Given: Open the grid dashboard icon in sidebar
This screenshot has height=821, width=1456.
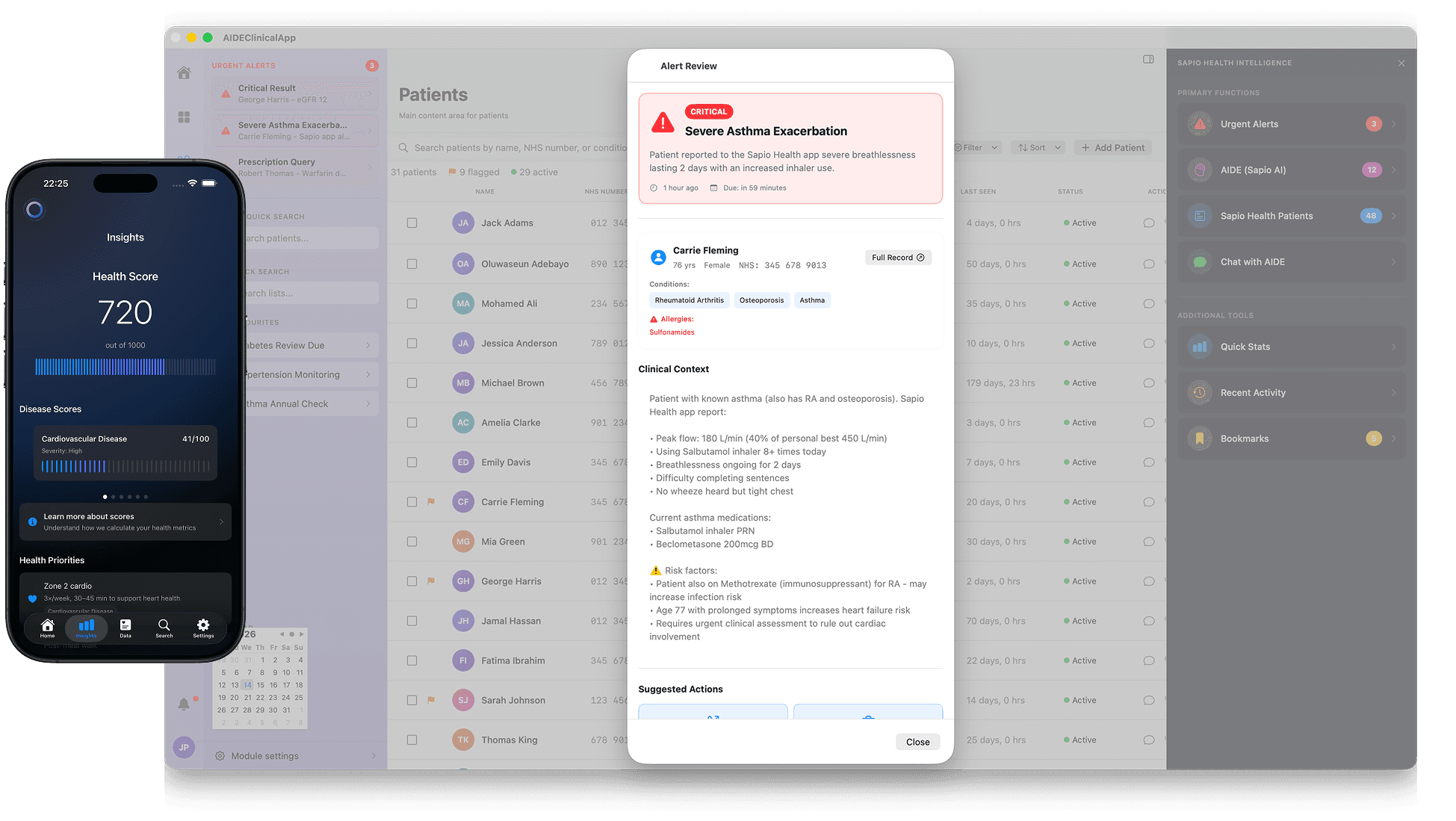Looking at the screenshot, I should pos(184,117).
